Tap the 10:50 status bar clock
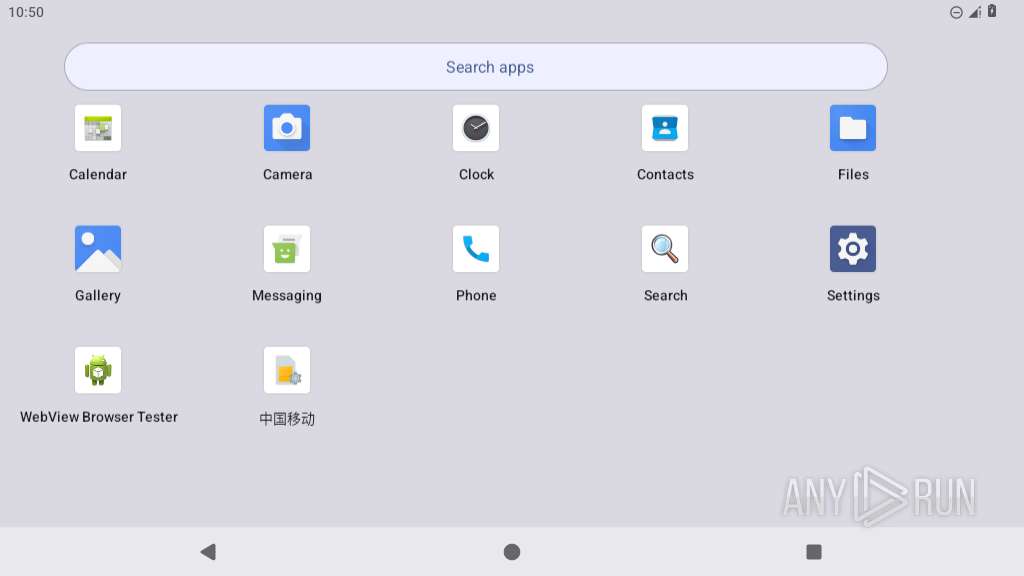The height and width of the screenshot is (576, 1024). coord(26,12)
